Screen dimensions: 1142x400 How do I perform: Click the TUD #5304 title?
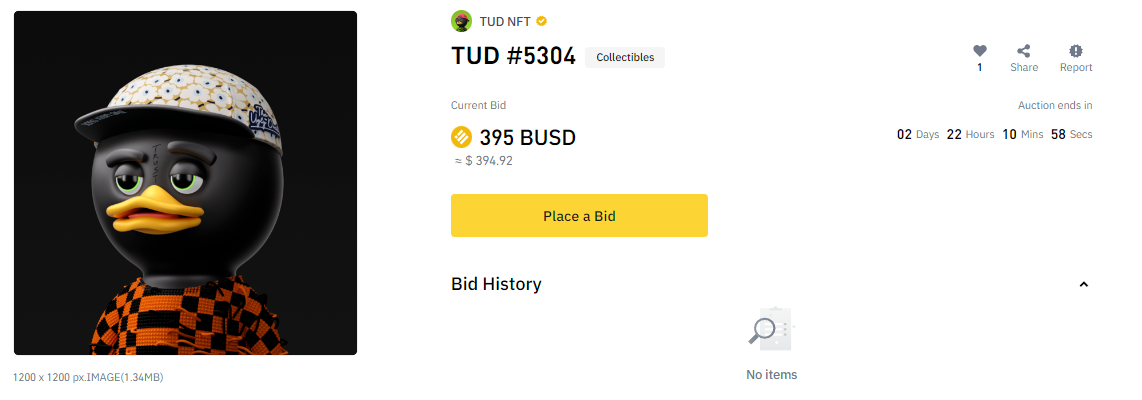point(513,56)
